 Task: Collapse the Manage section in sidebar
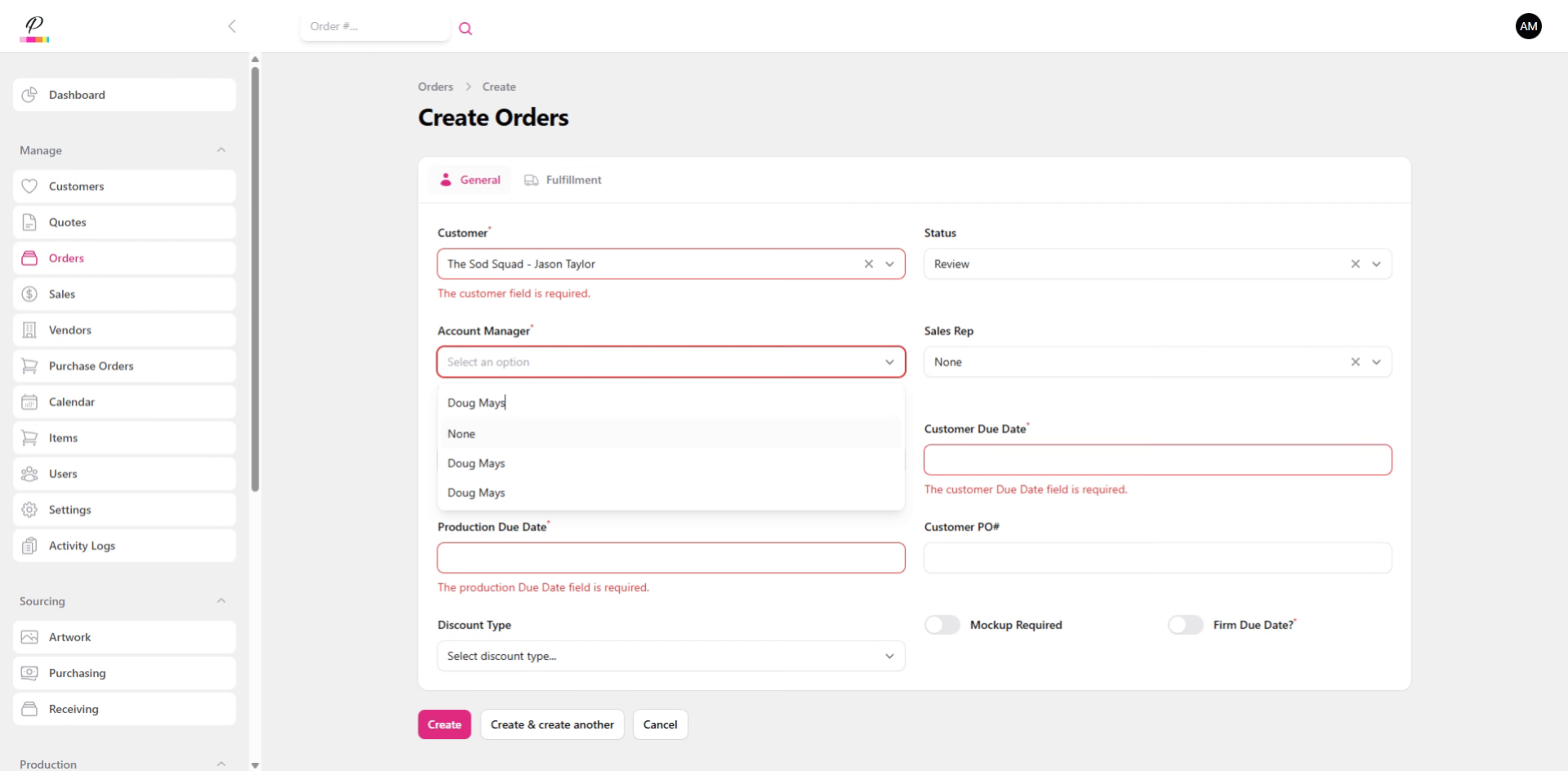(221, 149)
